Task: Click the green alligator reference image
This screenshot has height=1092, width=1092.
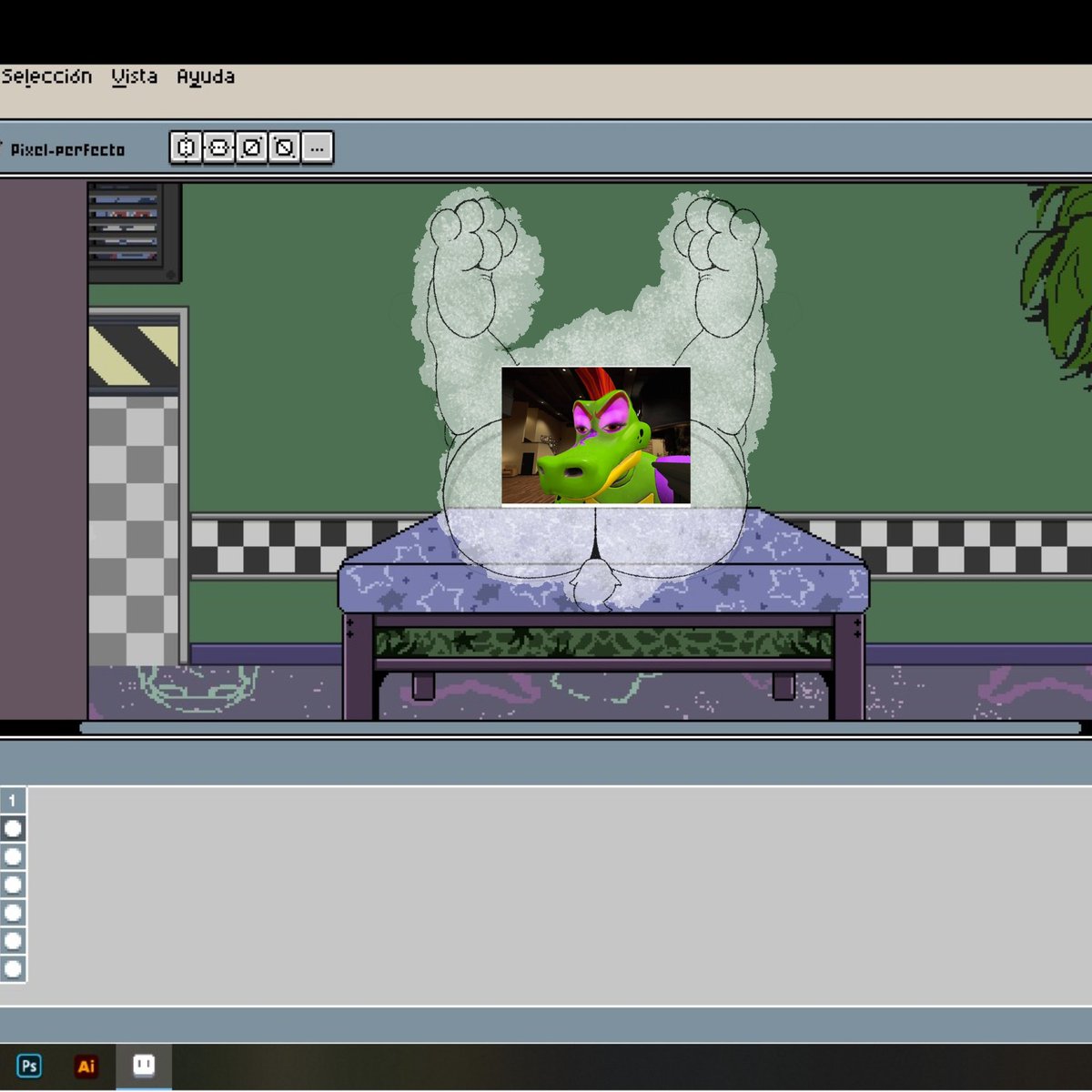Action: (x=596, y=436)
